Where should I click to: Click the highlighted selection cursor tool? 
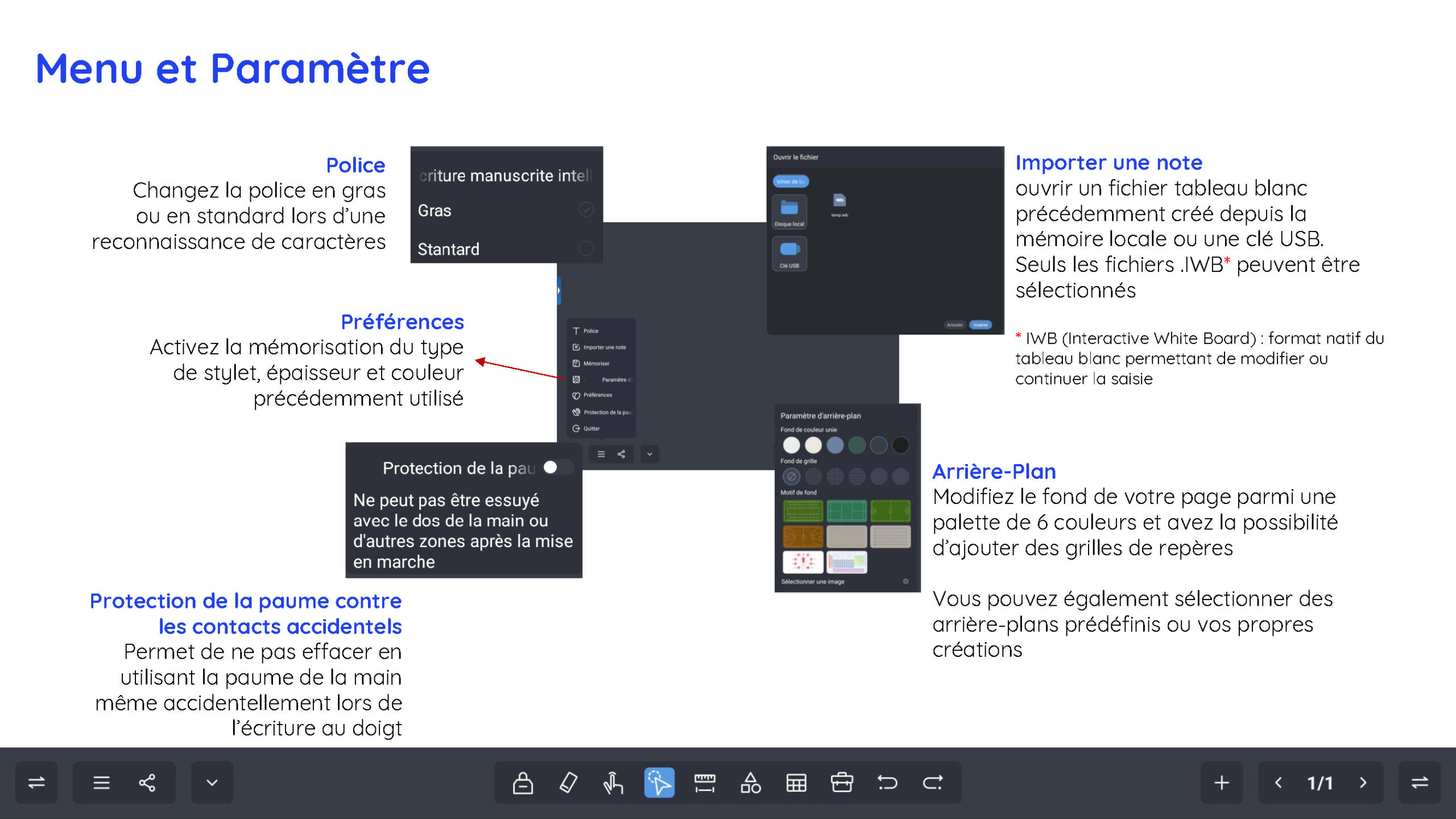(659, 783)
